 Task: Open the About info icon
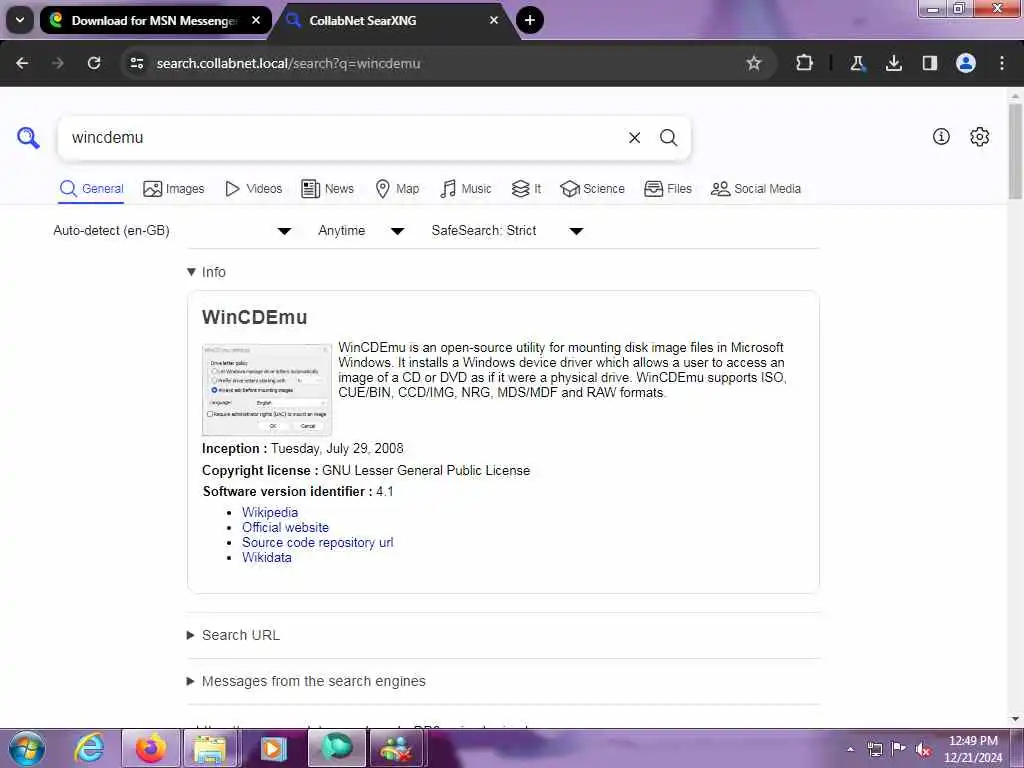tap(941, 136)
